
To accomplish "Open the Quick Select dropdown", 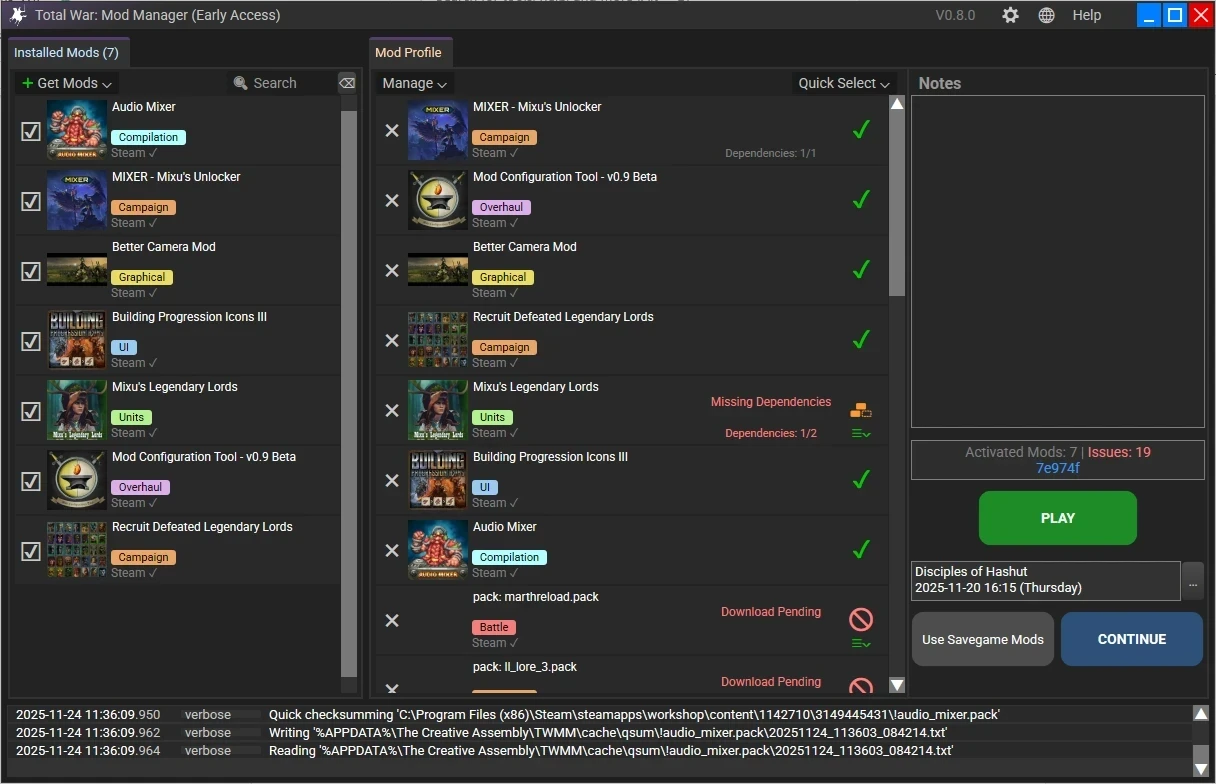I will [x=843, y=83].
